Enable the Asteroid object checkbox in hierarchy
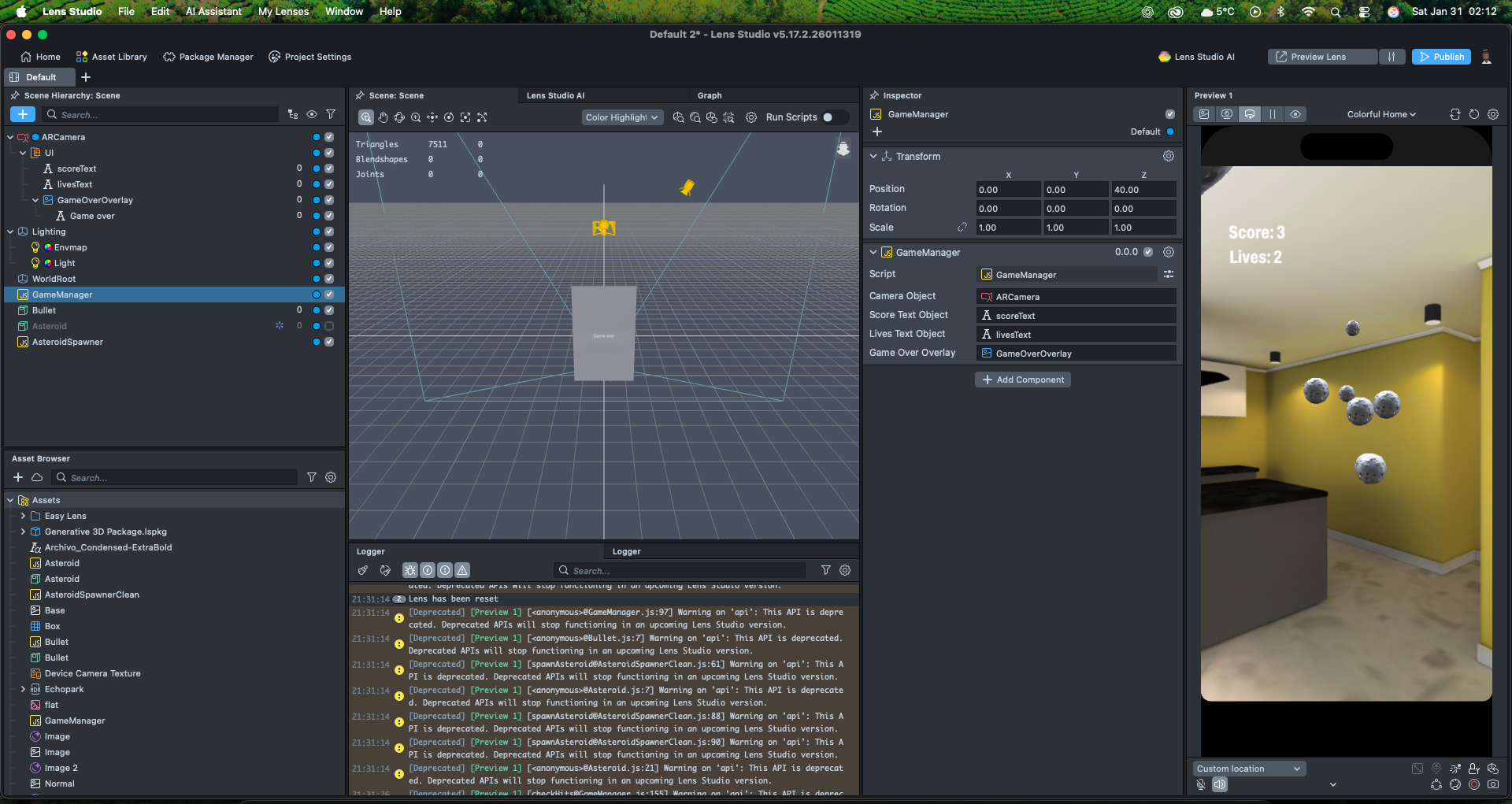This screenshot has height=804, width=1512. (329, 326)
